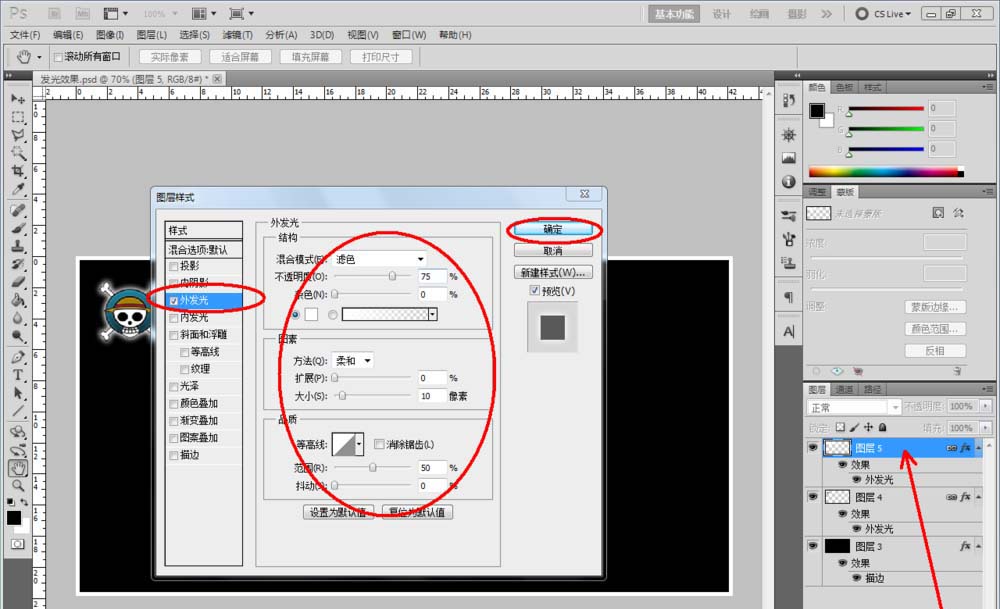Select the Hand tool in toolbox
This screenshot has height=609, width=1000.
pos(18,468)
